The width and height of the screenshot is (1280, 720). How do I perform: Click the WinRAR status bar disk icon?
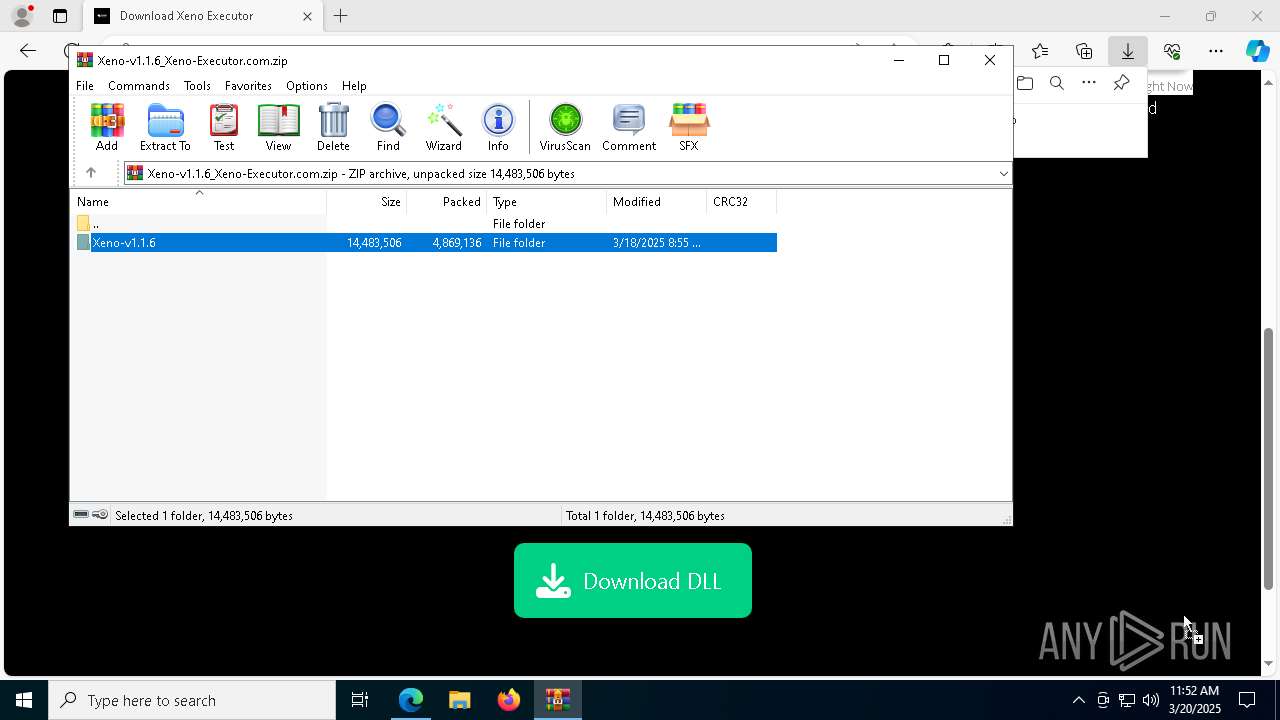click(81, 515)
